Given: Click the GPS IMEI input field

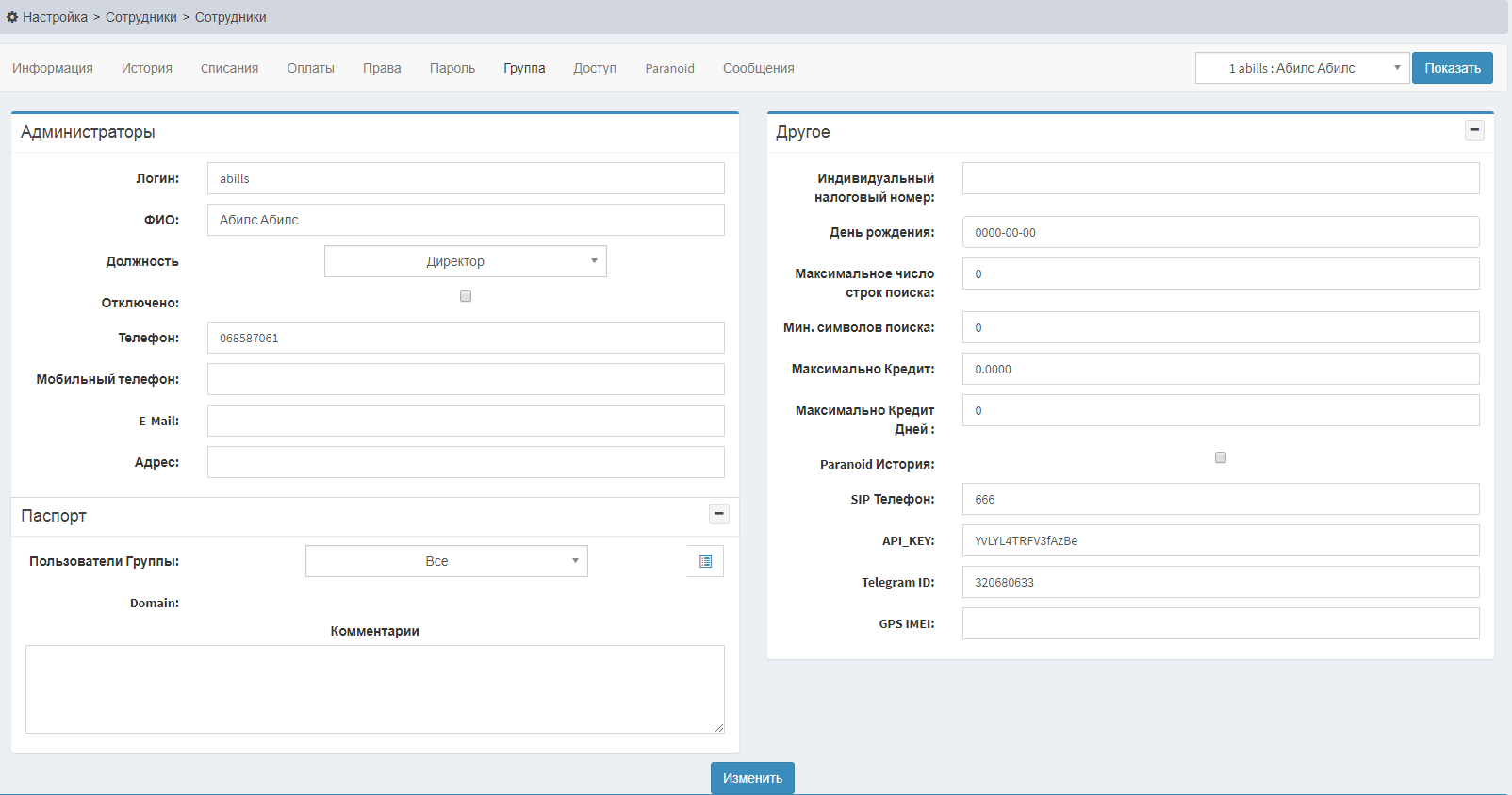Looking at the screenshot, I should [x=1221, y=623].
